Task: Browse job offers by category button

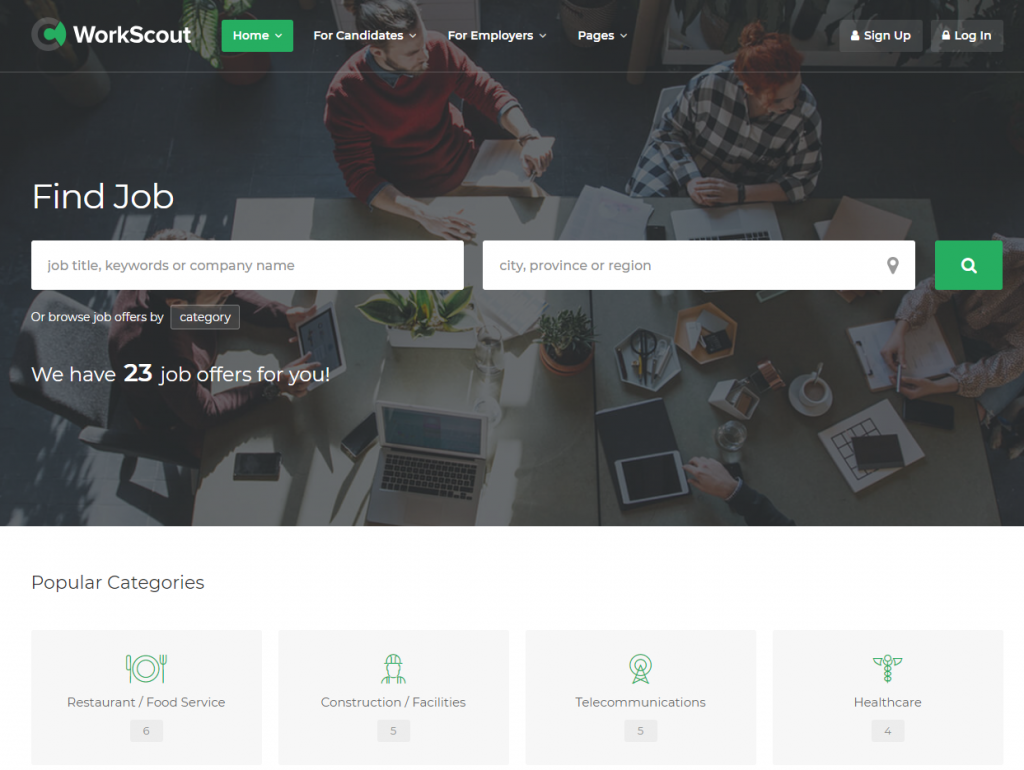Action: coord(205,317)
